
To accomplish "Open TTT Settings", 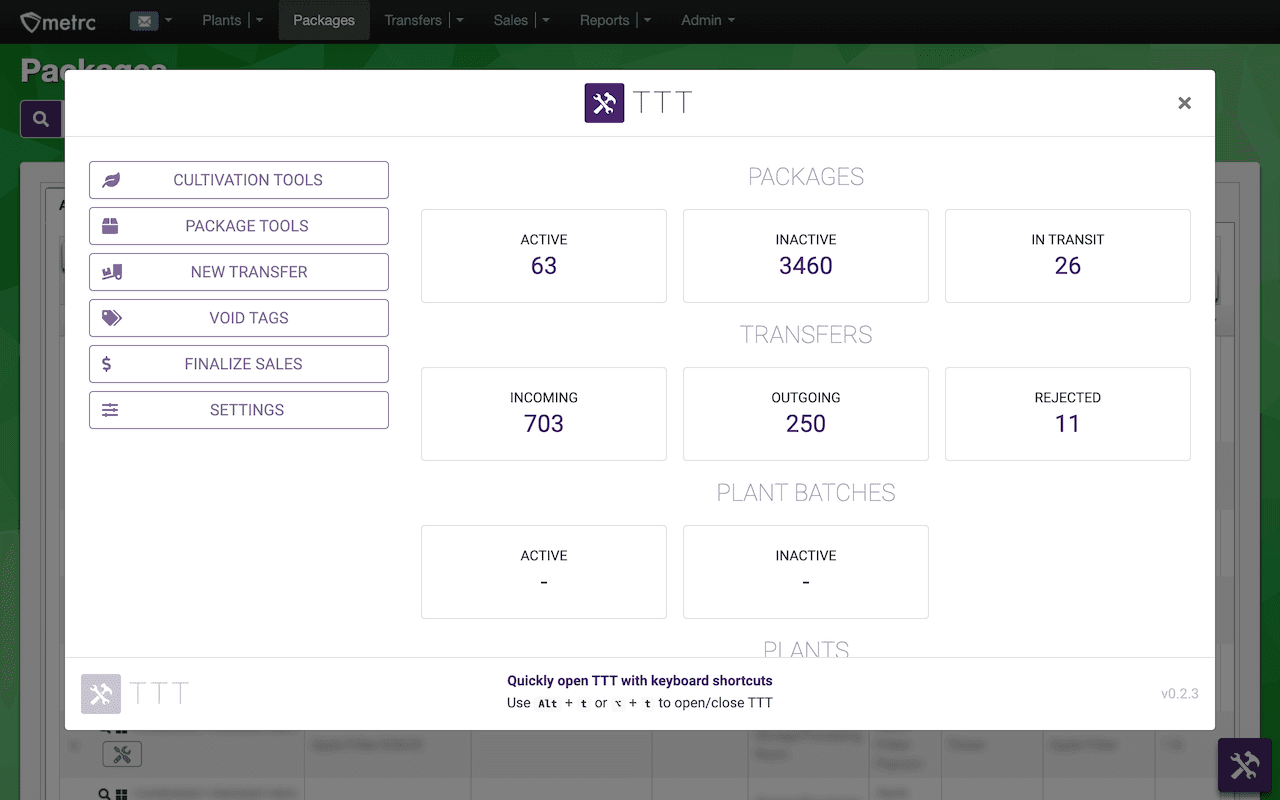I will click(x=239, y=410).
